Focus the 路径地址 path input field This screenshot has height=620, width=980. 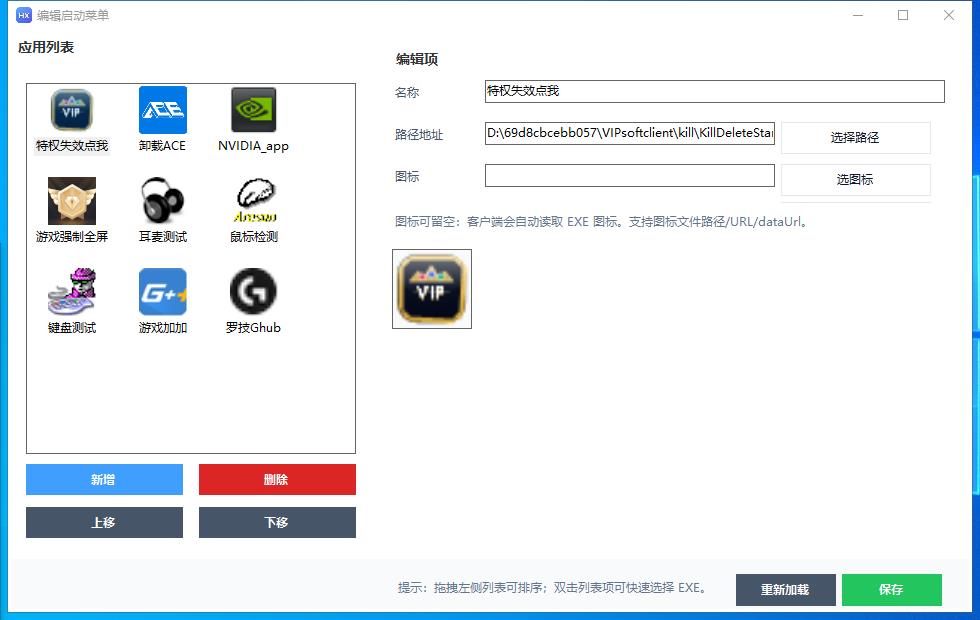pyautogui.click(x=629, y=133)
